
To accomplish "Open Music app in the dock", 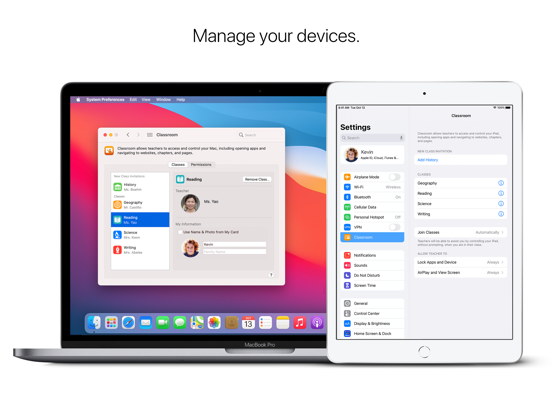I will [x=300, y=322].
